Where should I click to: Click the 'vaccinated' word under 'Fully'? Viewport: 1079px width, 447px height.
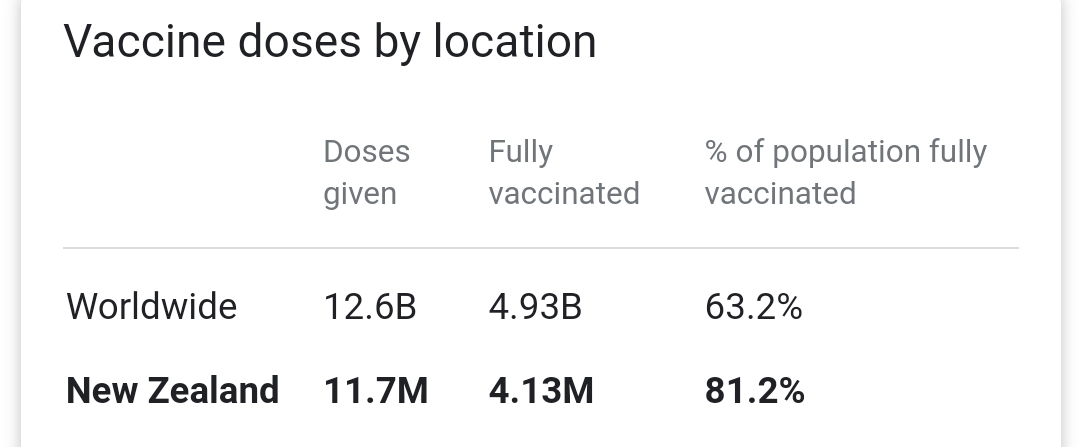pos(564,193)
